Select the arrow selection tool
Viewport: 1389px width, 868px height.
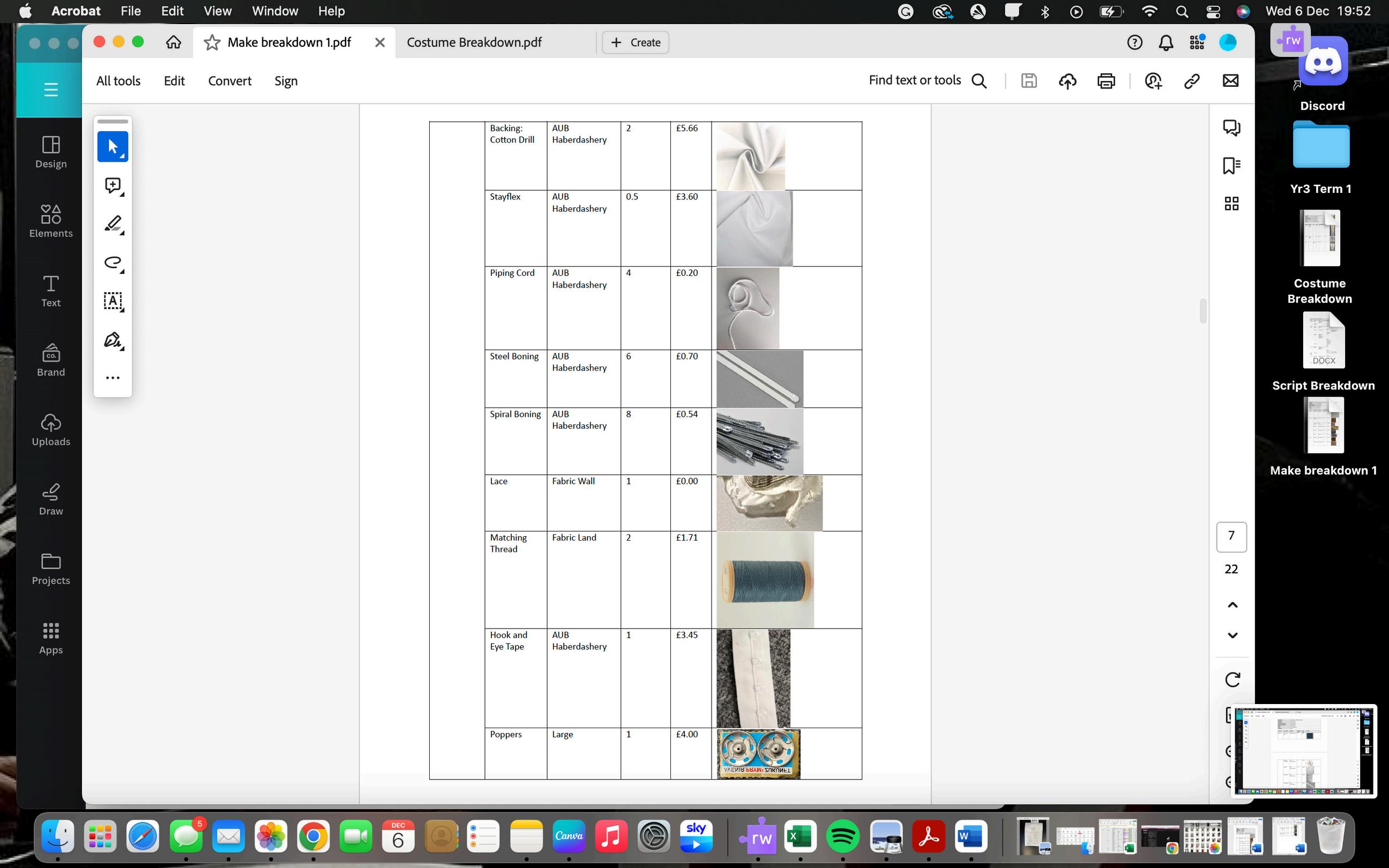(113, 146)
